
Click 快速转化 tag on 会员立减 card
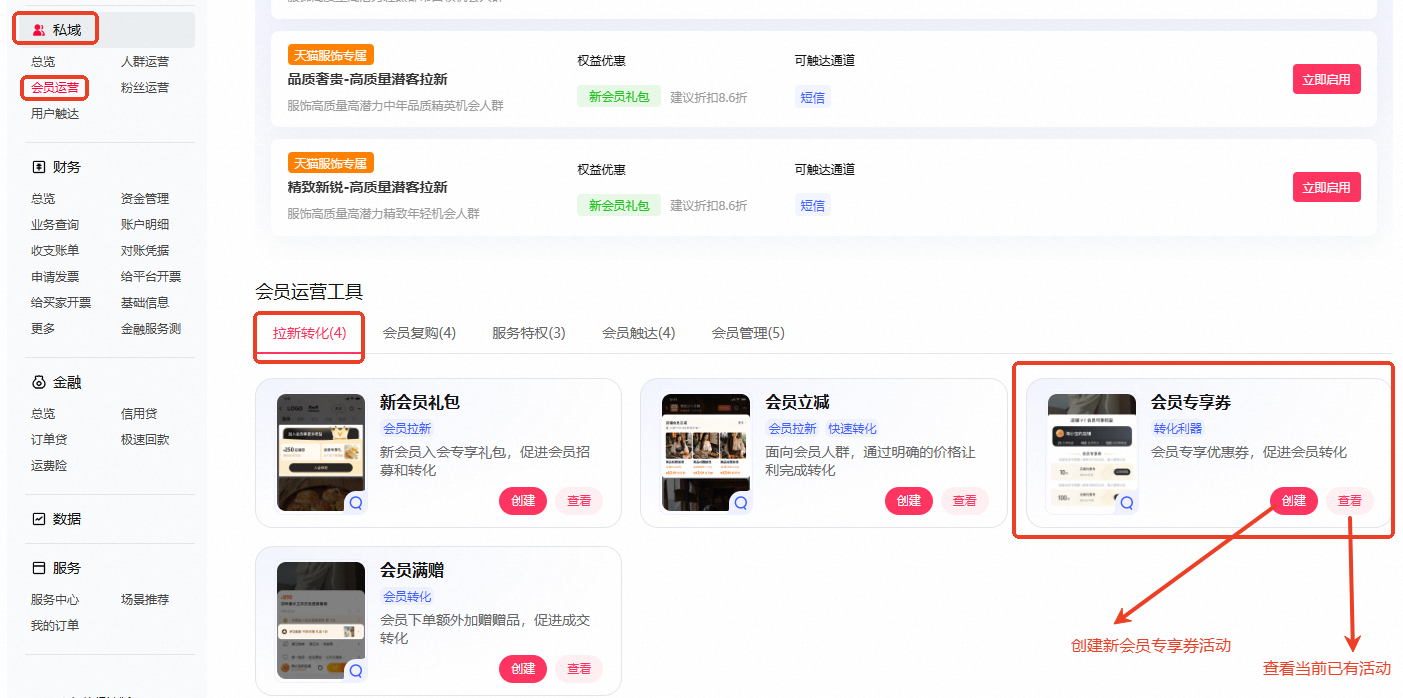tap(852, 428)
